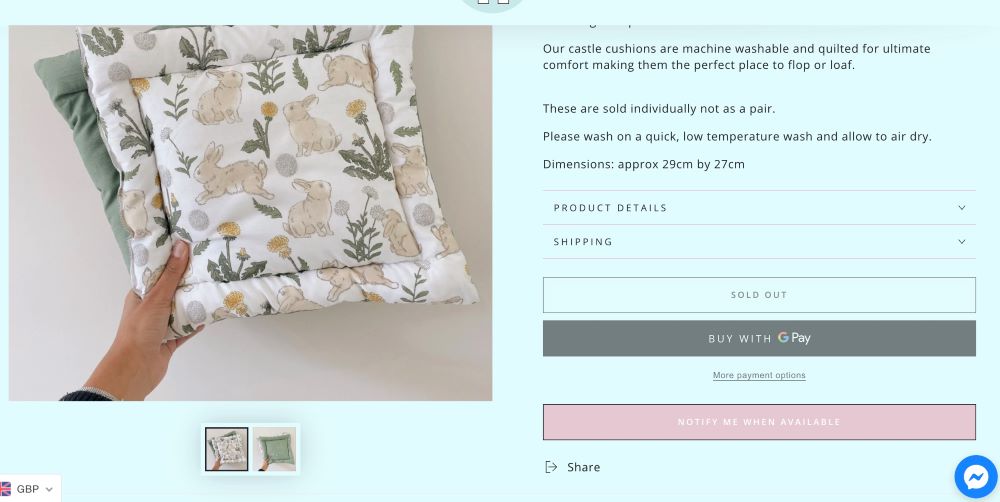Image resolution: width=1000 pixels, height=502 pixels.
Task: Open the Messenger chat bubble
Action: pos(975,477)
